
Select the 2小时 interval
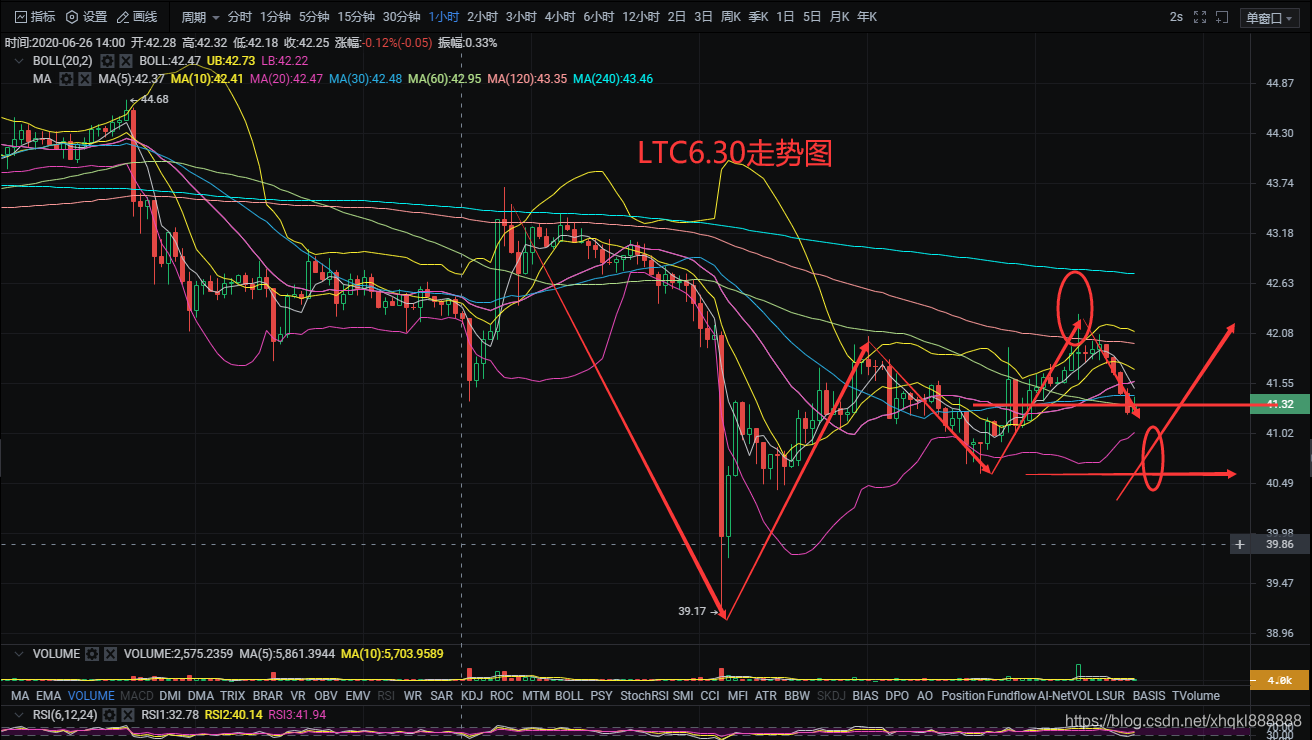tap(482, 17)
